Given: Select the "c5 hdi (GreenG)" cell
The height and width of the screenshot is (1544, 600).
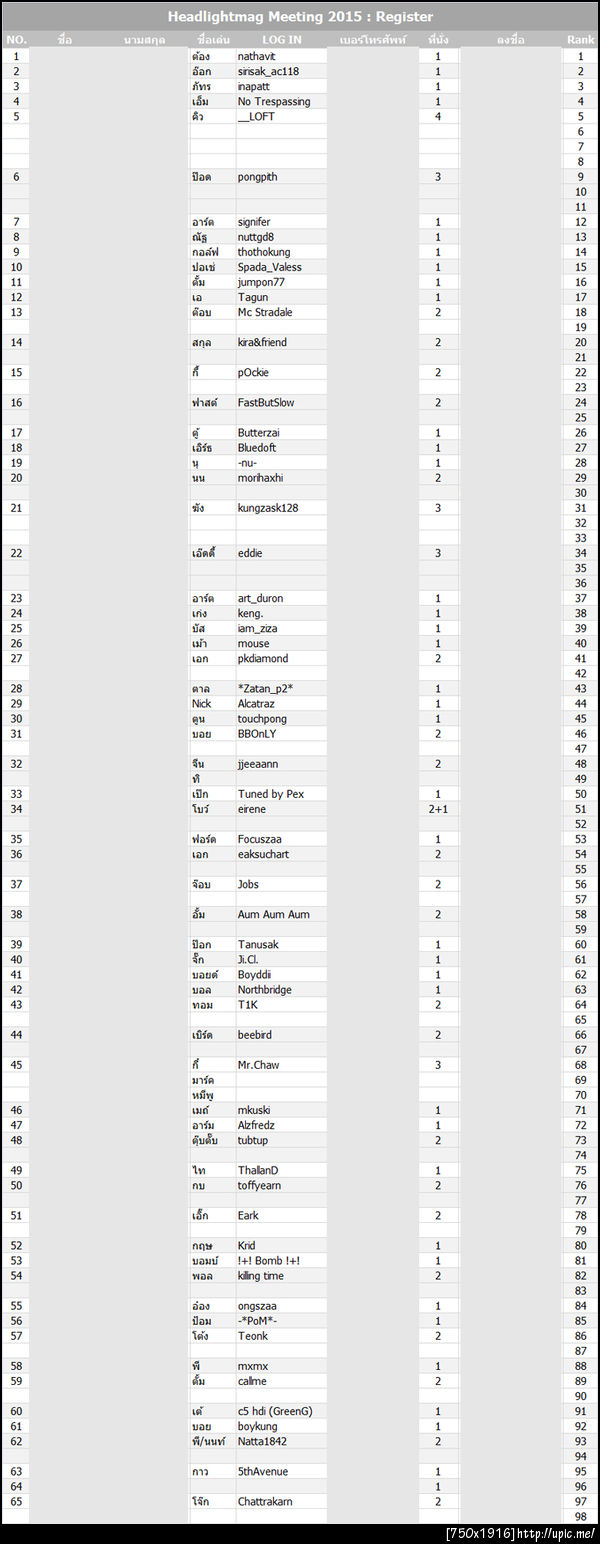Looking at the screenshot, I should [x=275, y=1411].
